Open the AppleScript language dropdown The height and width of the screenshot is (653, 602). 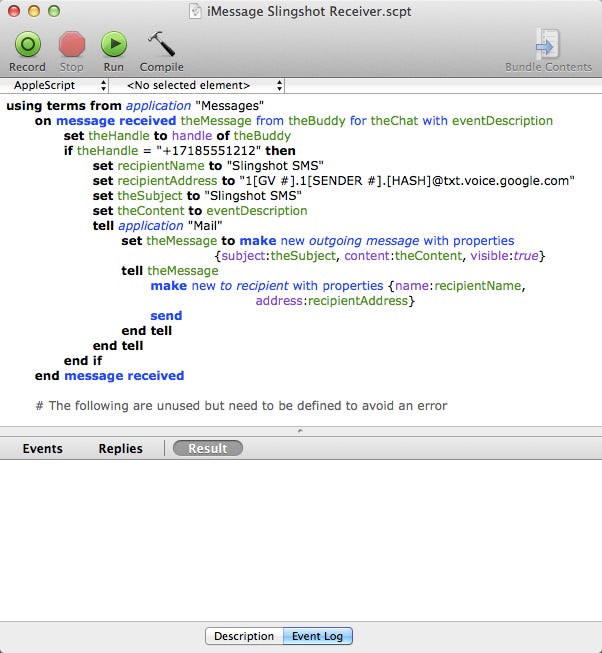pos(59,85)
